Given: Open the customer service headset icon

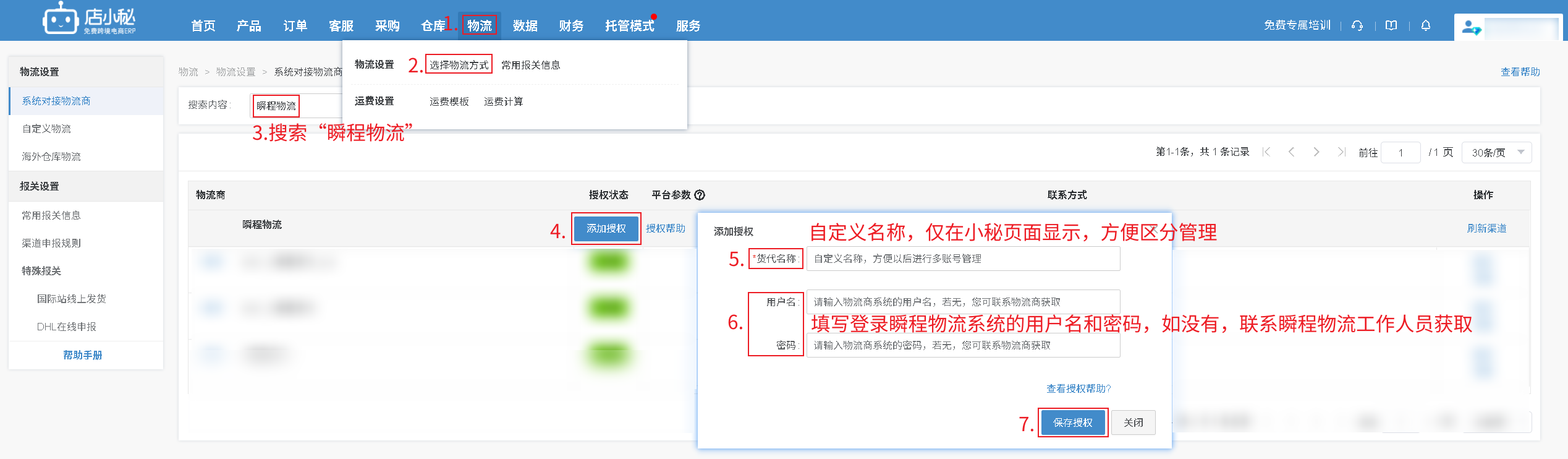Looking at the screenshot, I should click(1357, 25).
